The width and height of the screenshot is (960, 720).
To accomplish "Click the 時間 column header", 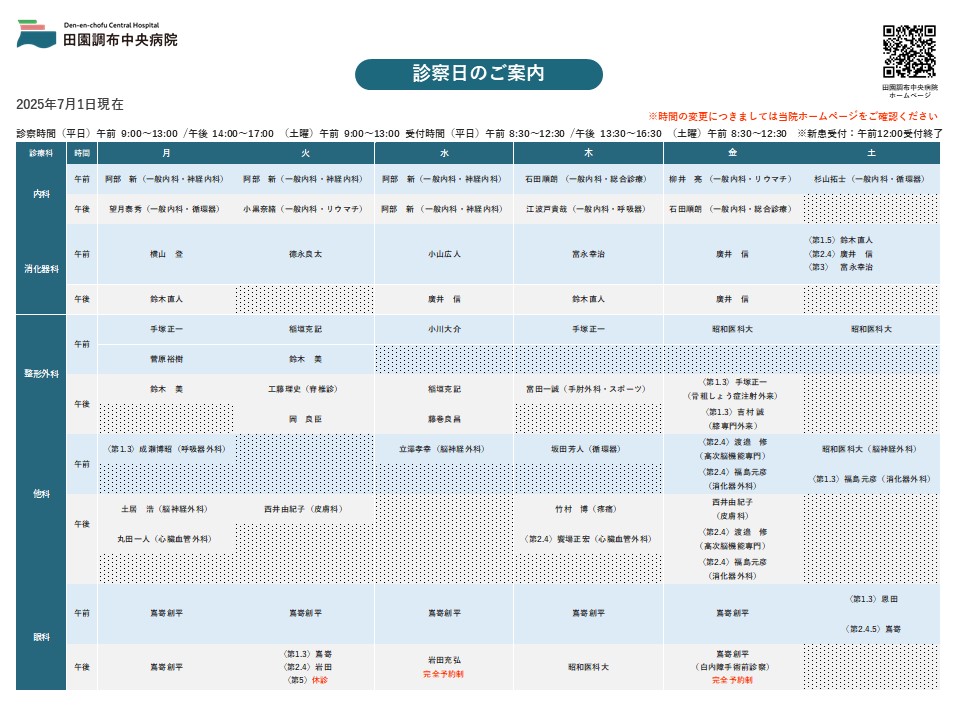I will pyautogui.click(x=82, y=153).
